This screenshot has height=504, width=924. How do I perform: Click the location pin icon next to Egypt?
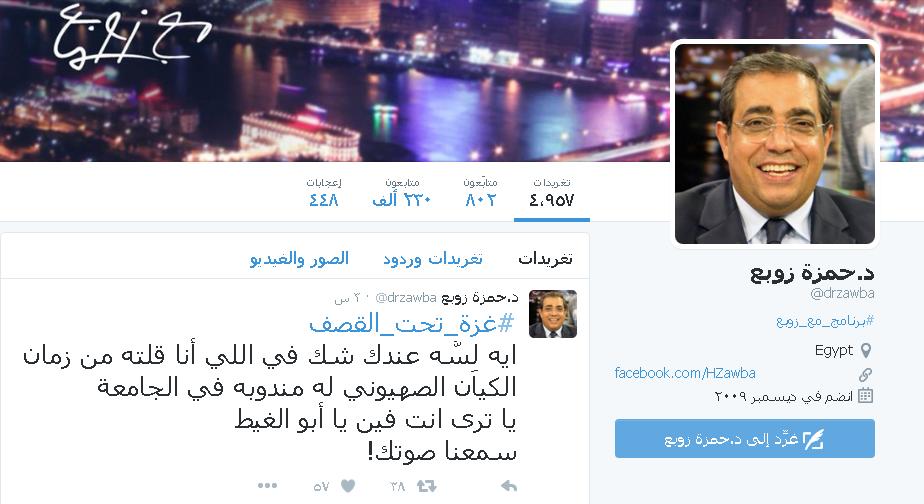pos(866,351)
